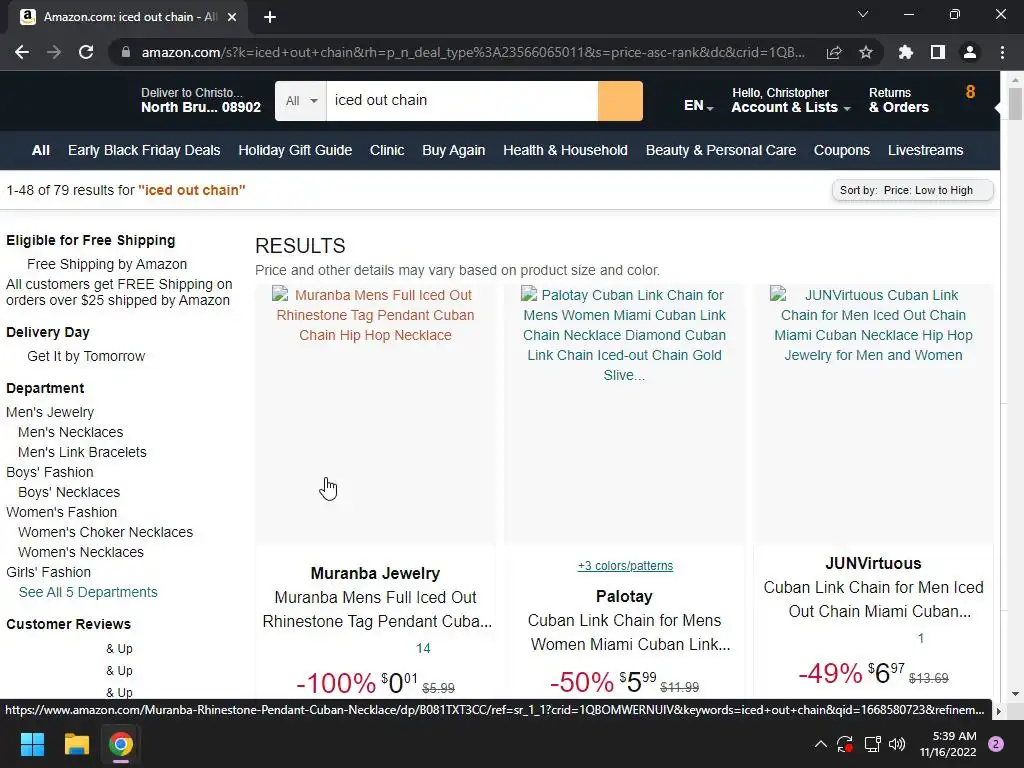This screenshot has height=768, width=1024.
Task: Filter by Men's Link Bracelets
Action: pyautogui.click(x=82, y=452)
